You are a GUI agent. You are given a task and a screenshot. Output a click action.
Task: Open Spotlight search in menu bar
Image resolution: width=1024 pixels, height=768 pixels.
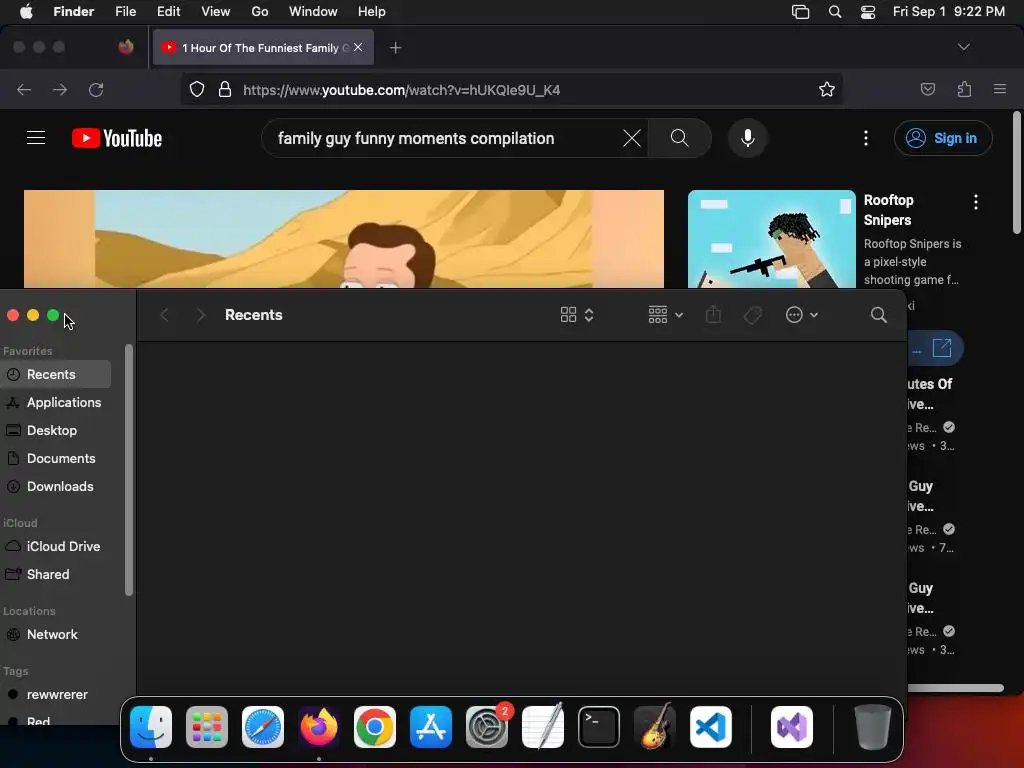tap(835, 12)
